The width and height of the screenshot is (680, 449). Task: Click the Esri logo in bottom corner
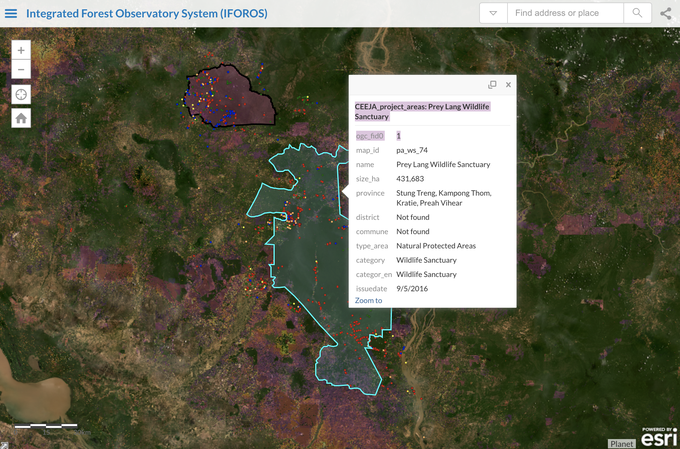tap(658, 437)
